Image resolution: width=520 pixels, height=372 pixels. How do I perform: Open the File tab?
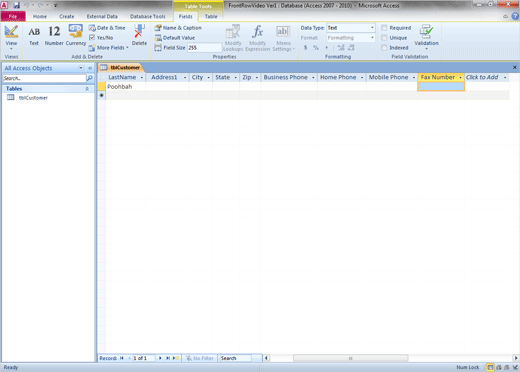(13, 16)
